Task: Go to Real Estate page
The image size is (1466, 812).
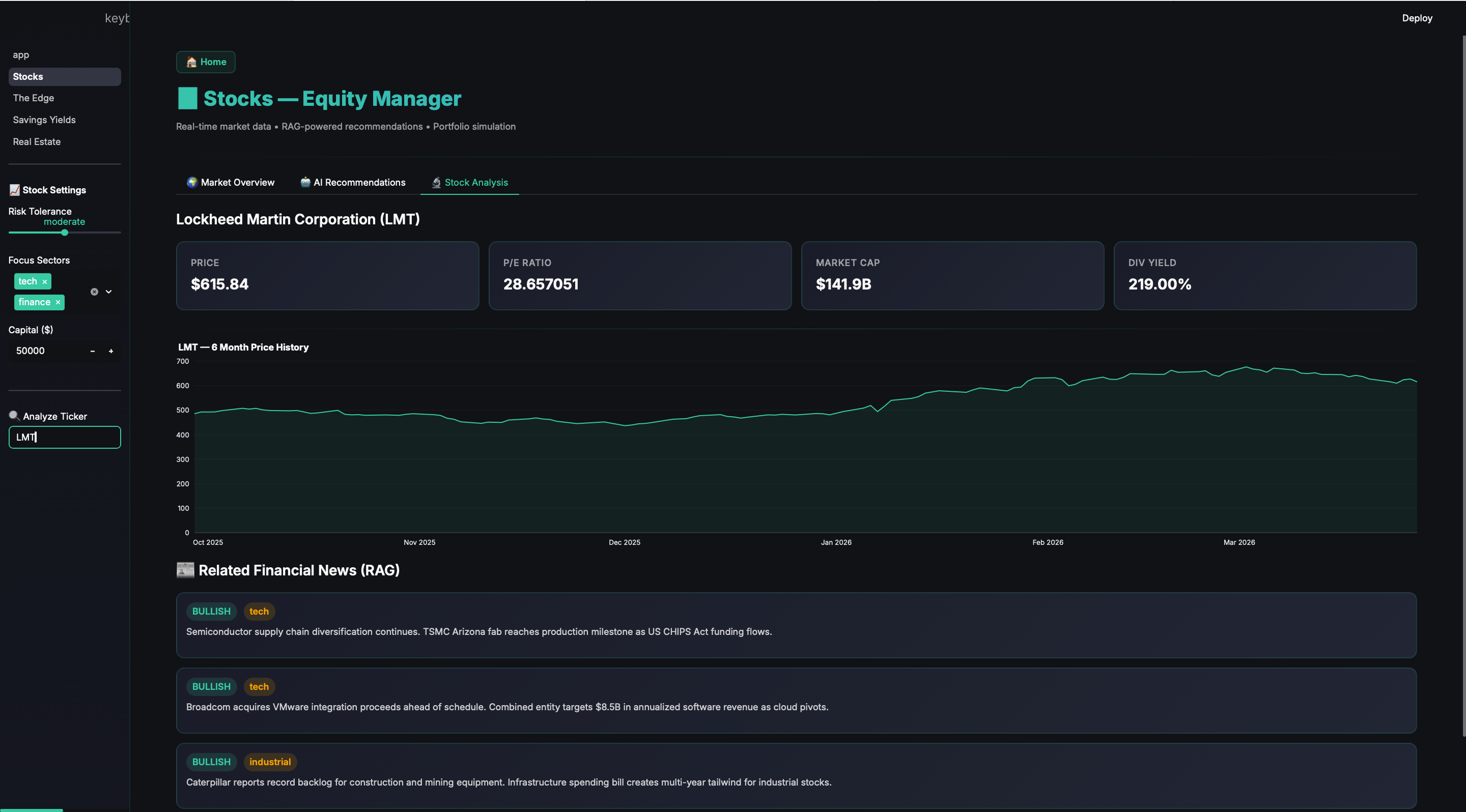Action: 37,141
